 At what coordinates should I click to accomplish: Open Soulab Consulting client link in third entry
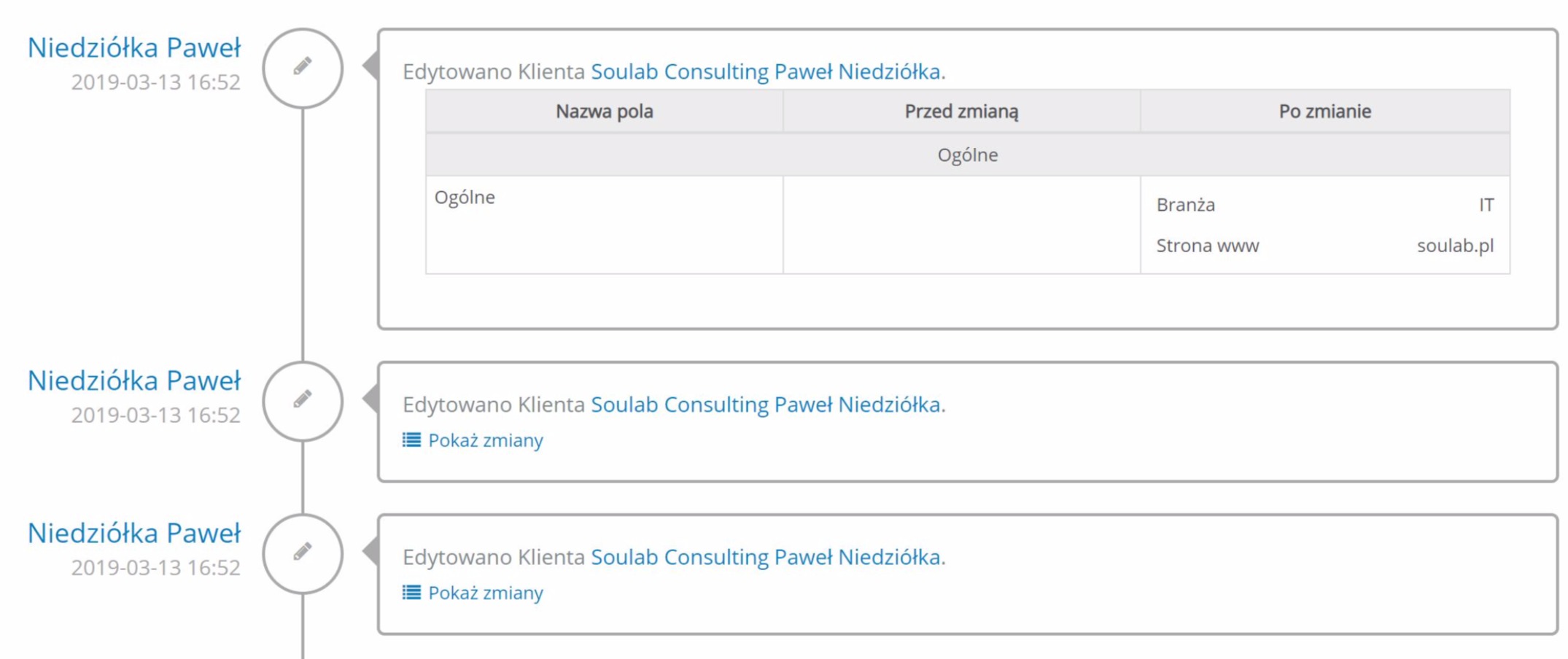point(765,557)
